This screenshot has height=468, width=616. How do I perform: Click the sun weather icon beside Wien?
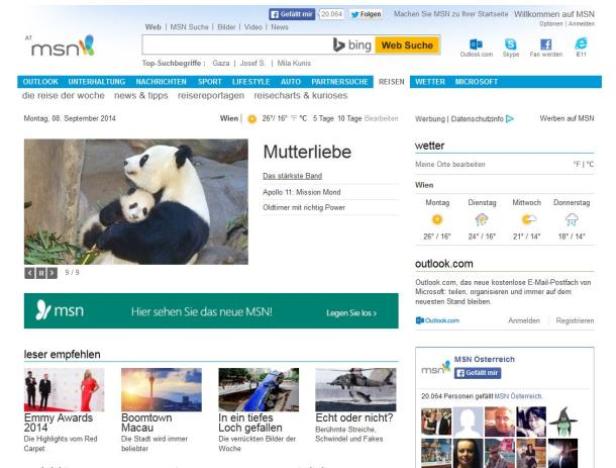point(252,119)
